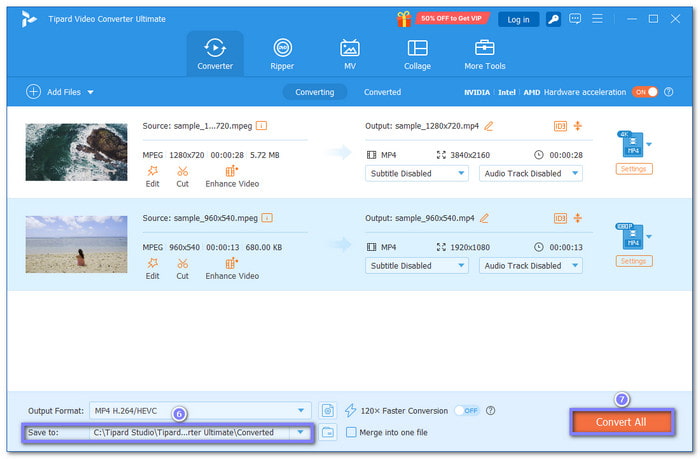Enhance Video for sample_1280x720
The image size is (700, 459).
pos(232,177)
